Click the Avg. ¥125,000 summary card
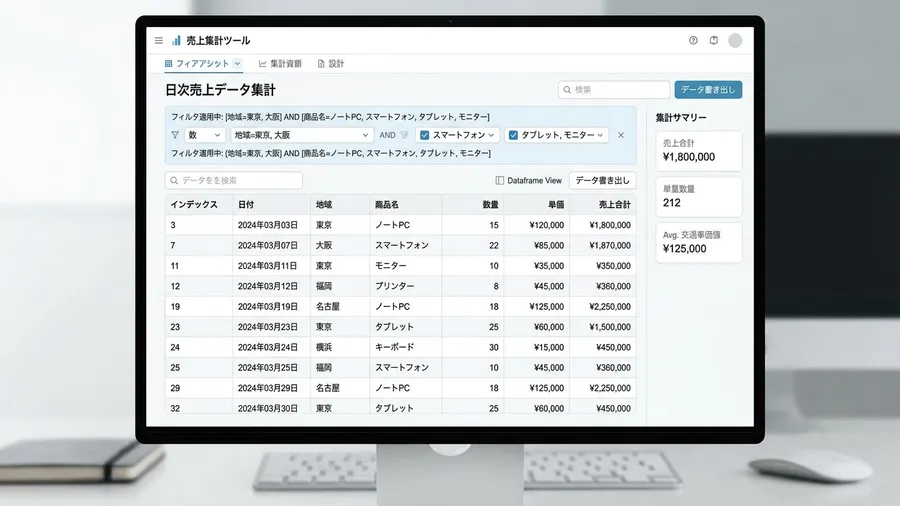This screenshot has width=900, height=506. 699,243
